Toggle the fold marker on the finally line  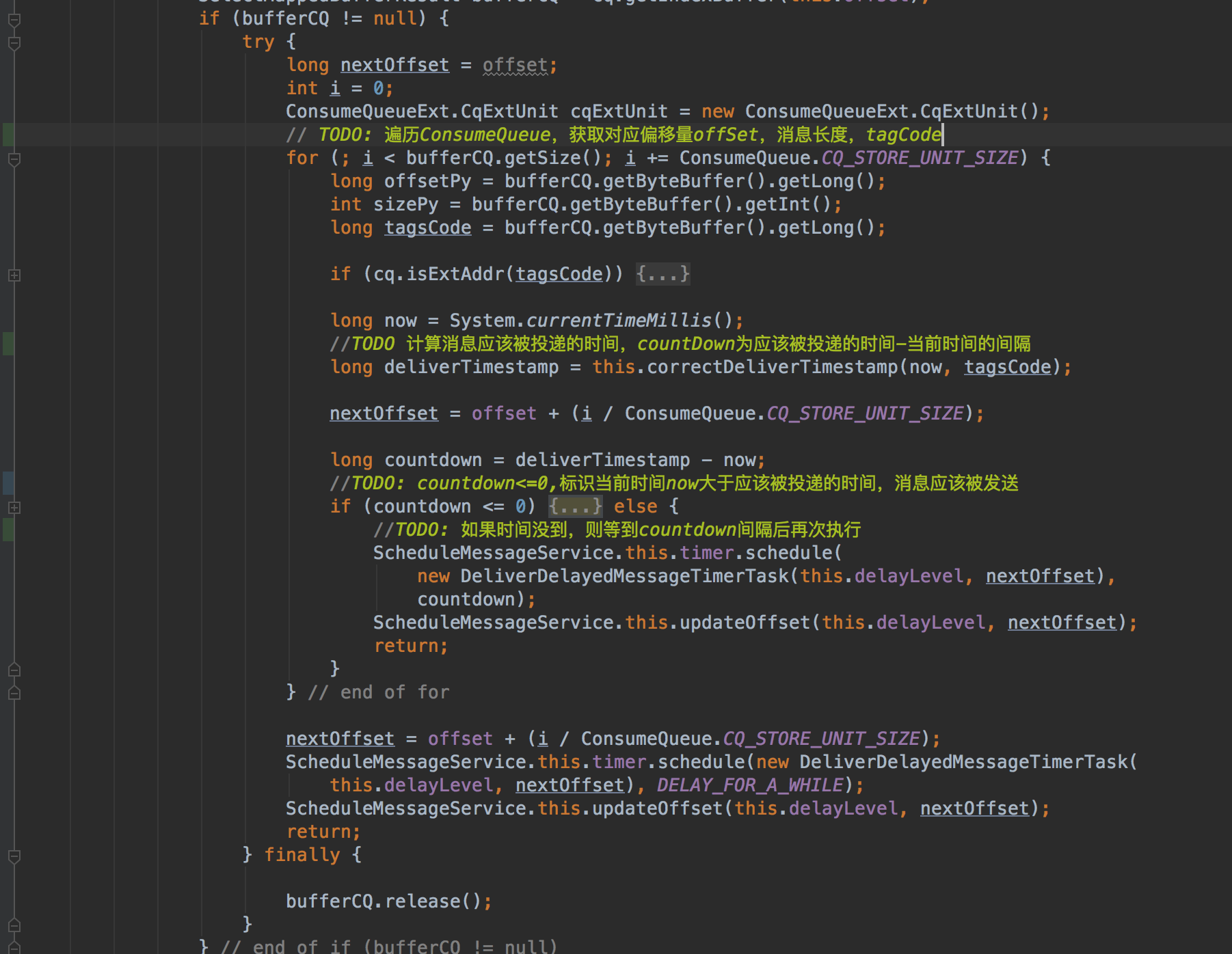[x=14, y=856]
